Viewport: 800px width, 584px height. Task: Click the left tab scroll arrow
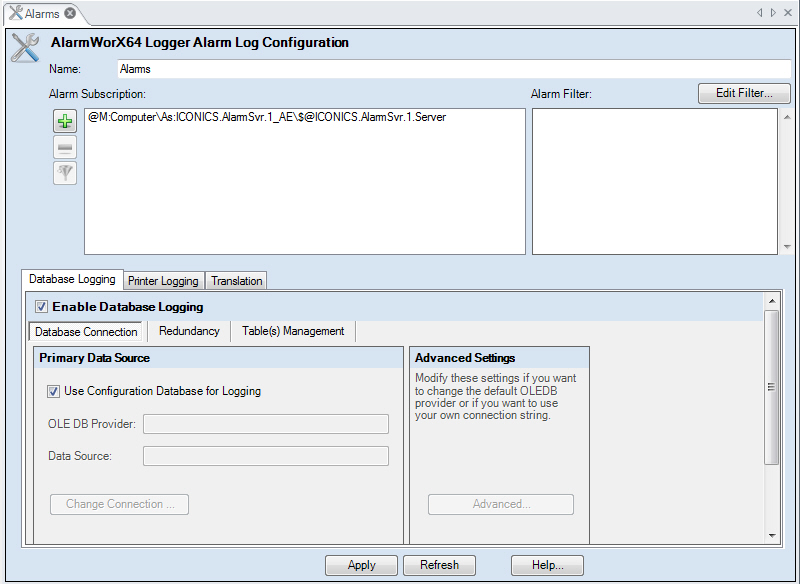click(760, 13)
